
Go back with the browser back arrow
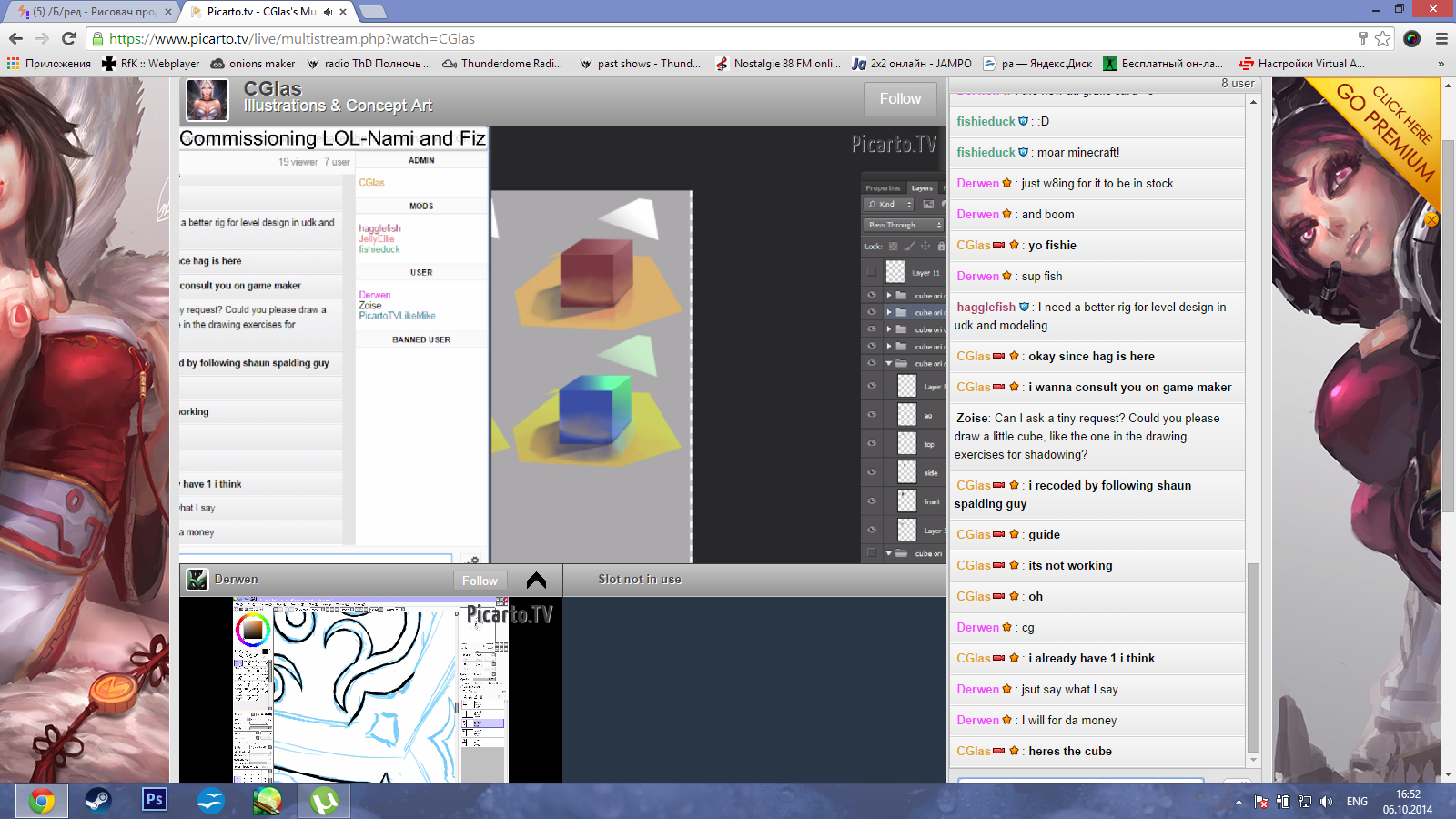click(x=15, y=38)
